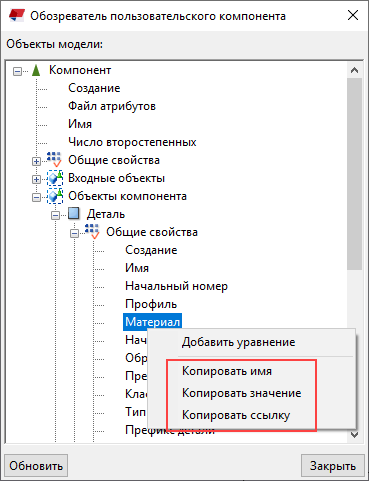Click the Объекты компонента cube icon
Screen dimensions: 369x481
[55, 196]
